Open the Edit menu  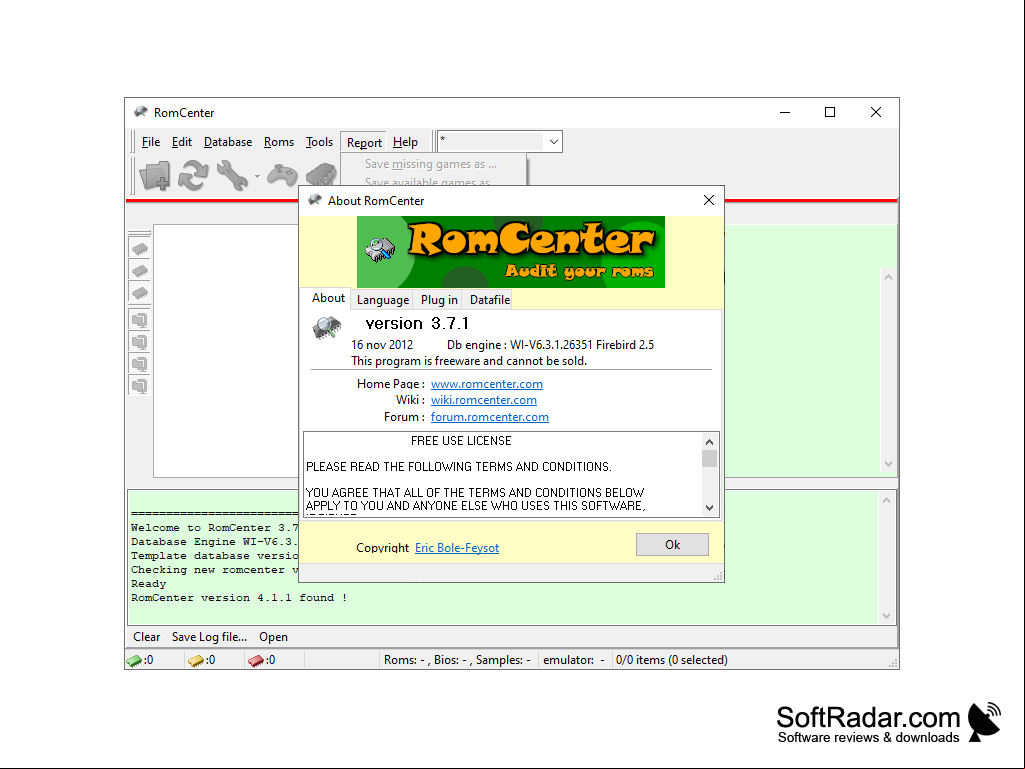tap(182, 142)
